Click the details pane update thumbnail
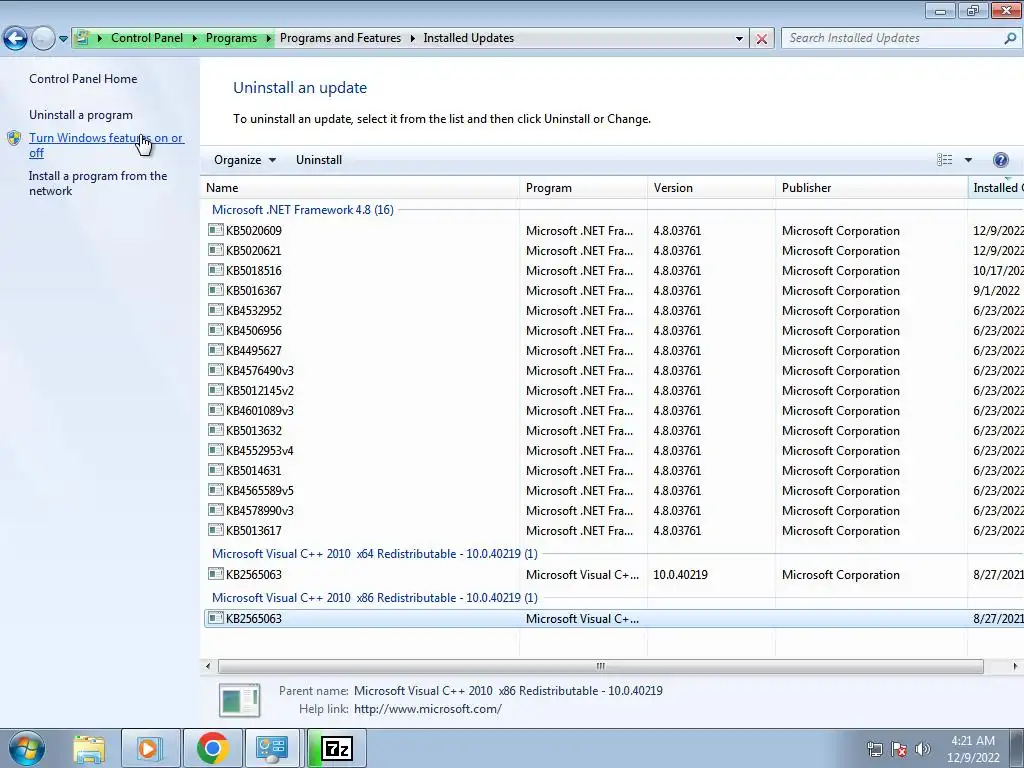This screenshot has height=768, width=1024. pos(240,700)
